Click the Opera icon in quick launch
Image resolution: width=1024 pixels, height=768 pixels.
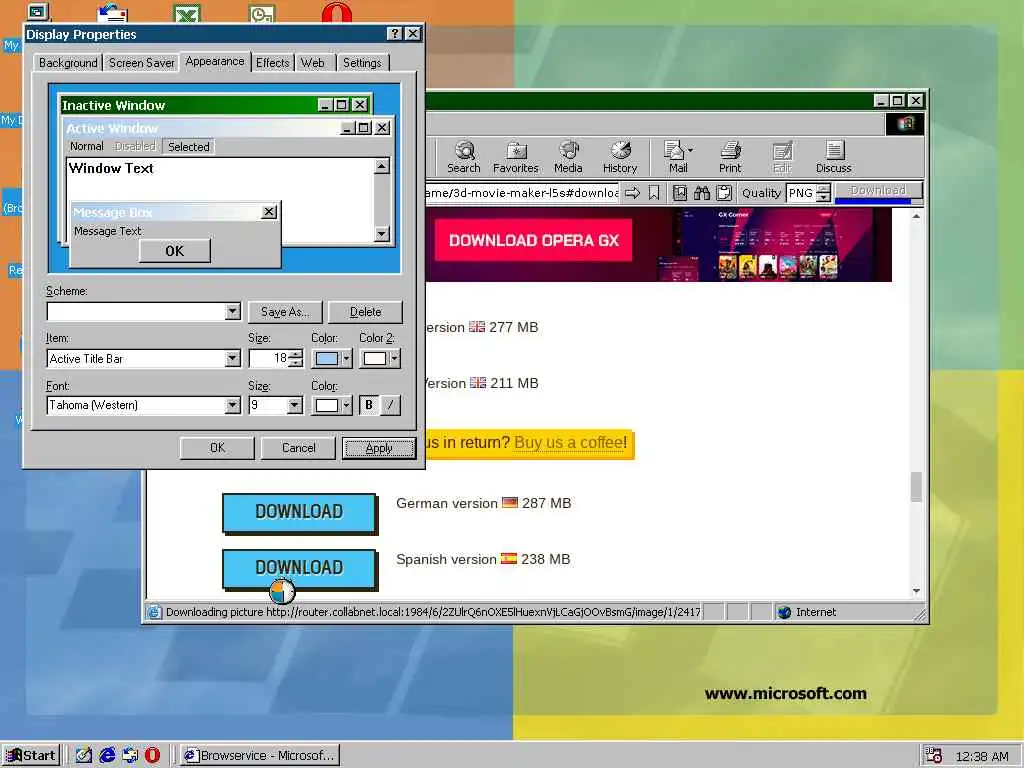152,755
